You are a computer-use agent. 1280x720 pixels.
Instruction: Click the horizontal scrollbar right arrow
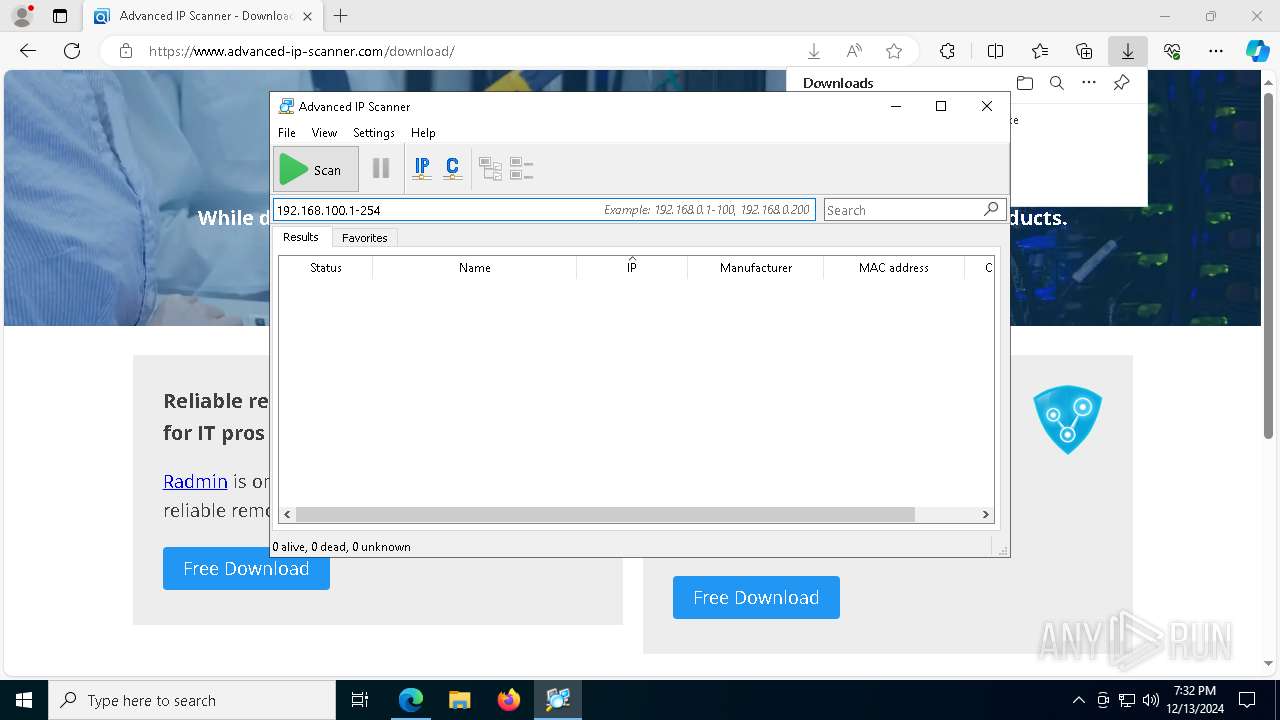pos(985,514)
